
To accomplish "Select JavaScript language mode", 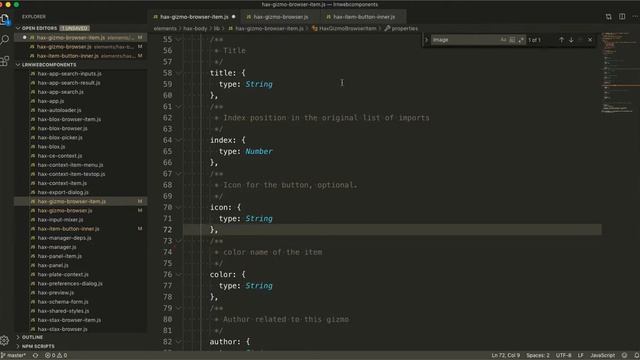I will [602, 356].
